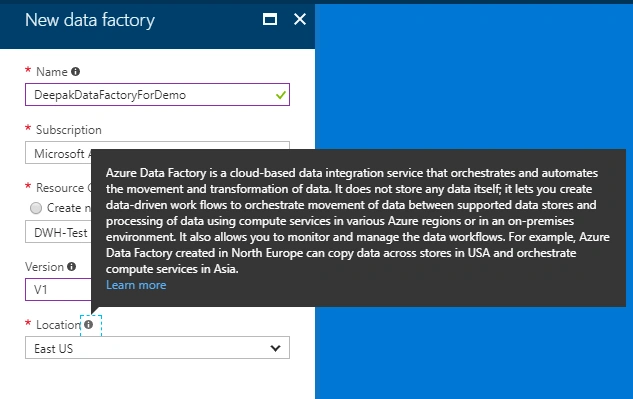Edit the DeepakDataFactoryForDemo name field
Viewport: 633px width, 399px height.
[x=157, y=94]
